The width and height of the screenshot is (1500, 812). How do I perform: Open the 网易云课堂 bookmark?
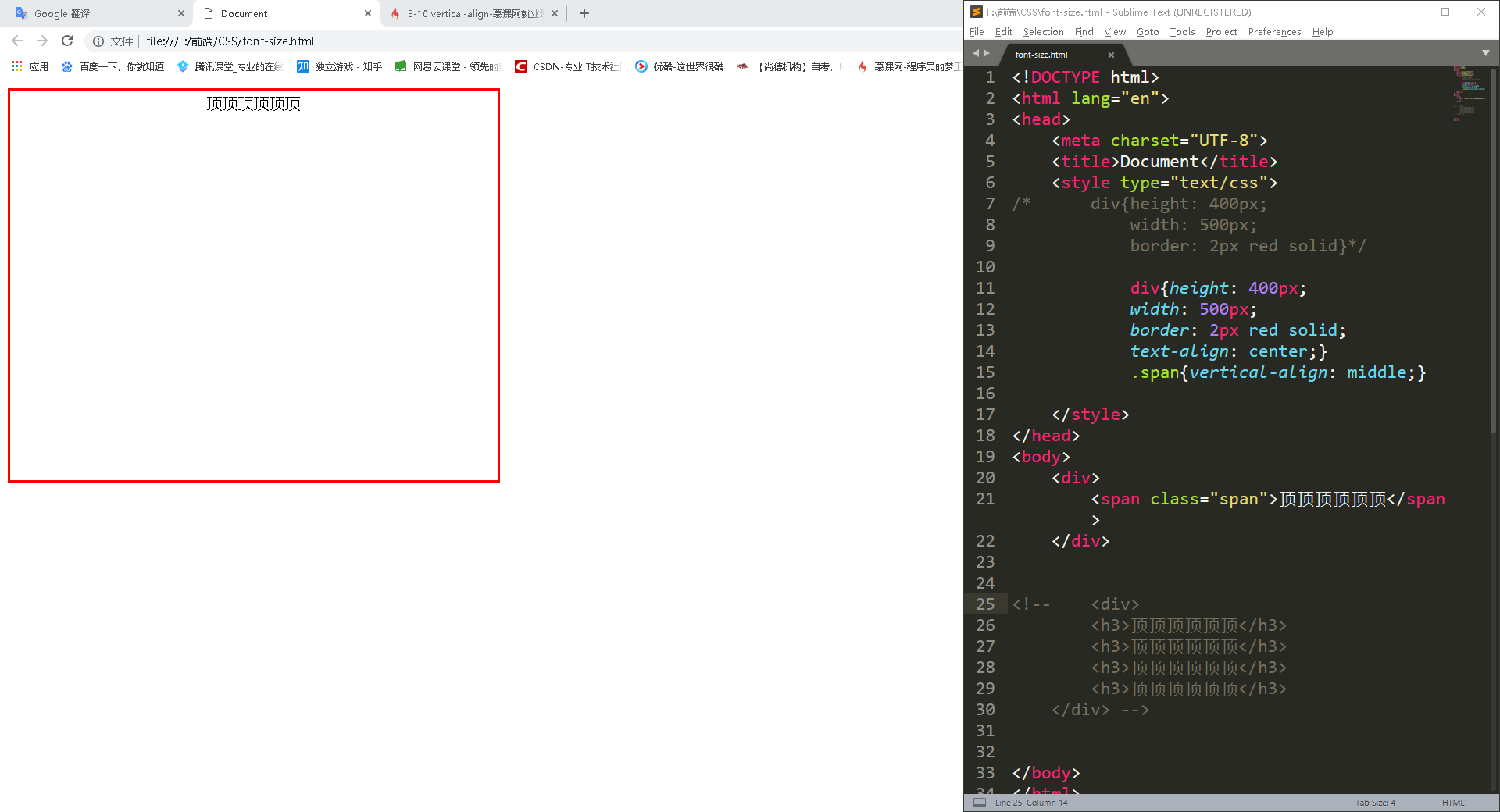(x=447, y=67)
